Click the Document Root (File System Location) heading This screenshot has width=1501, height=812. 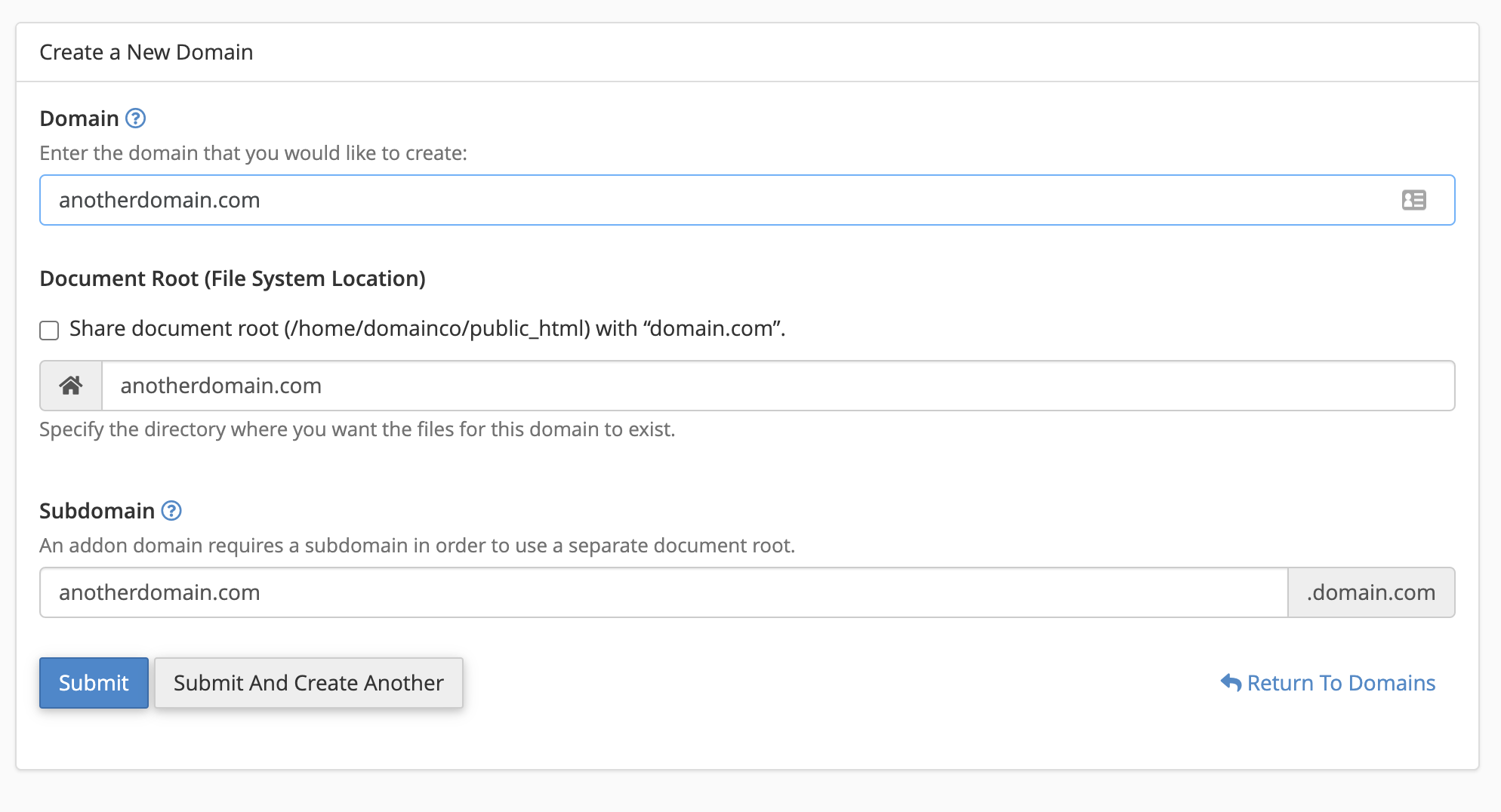pos(232,278)
